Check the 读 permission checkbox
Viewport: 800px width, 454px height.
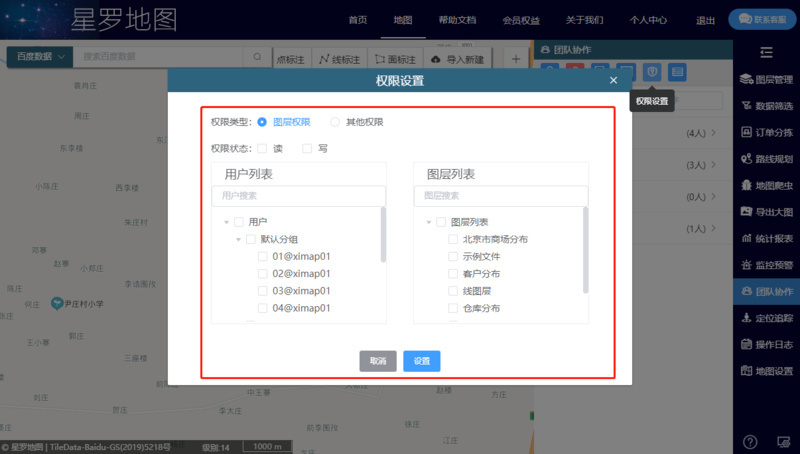tap(262, 148)
